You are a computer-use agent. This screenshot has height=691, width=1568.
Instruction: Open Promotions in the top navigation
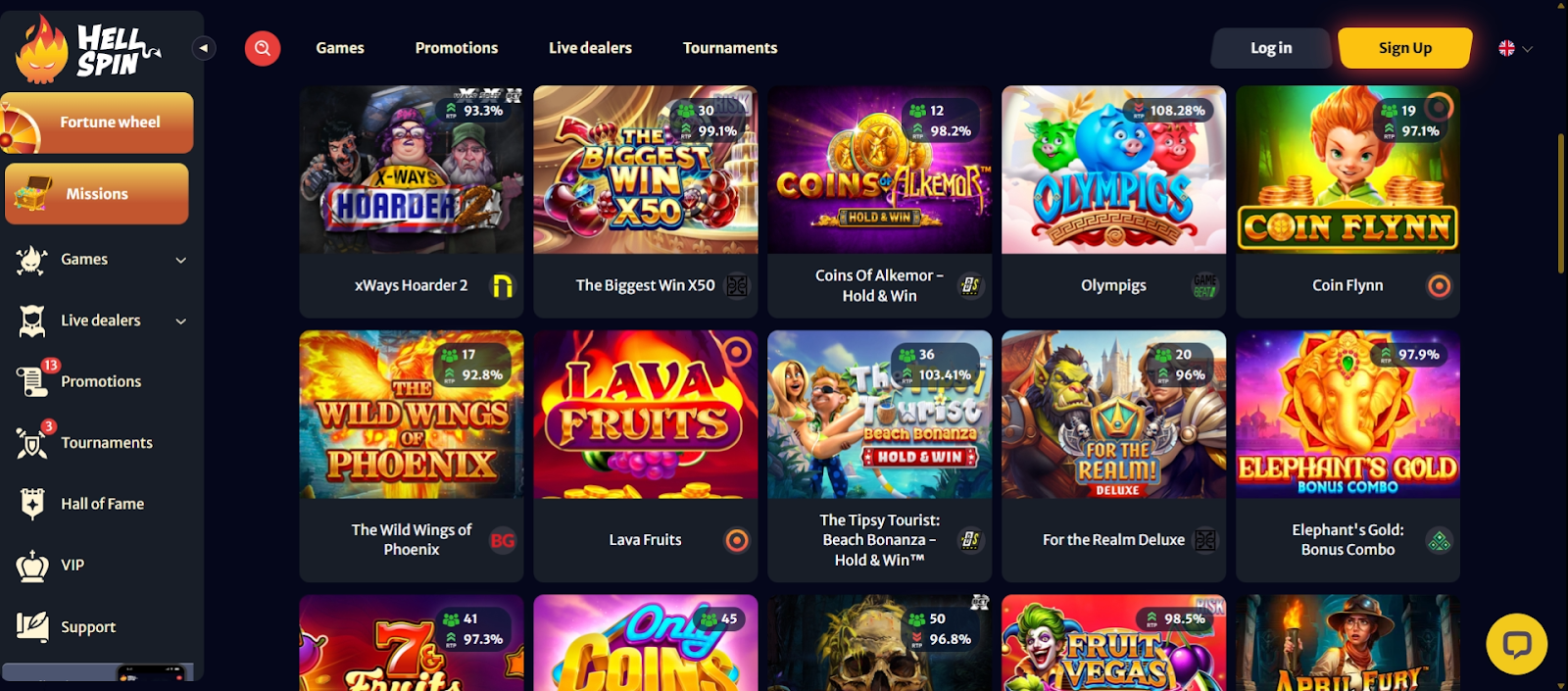coord(457,48)
